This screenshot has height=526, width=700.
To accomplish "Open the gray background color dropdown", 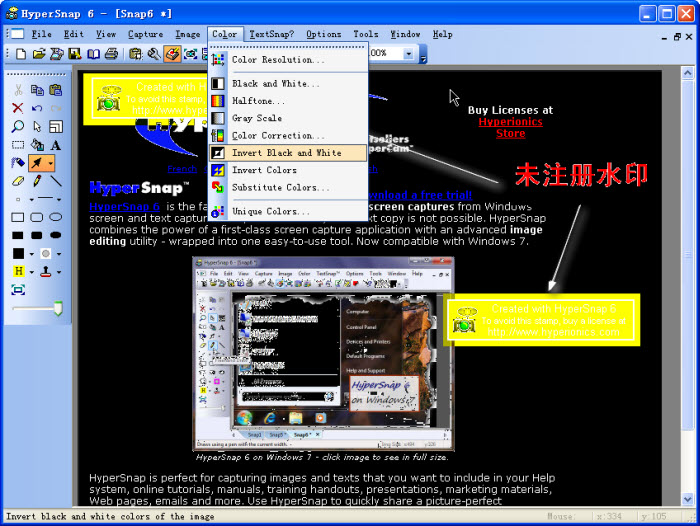I will pyautogui.click(x=59, y=254).
